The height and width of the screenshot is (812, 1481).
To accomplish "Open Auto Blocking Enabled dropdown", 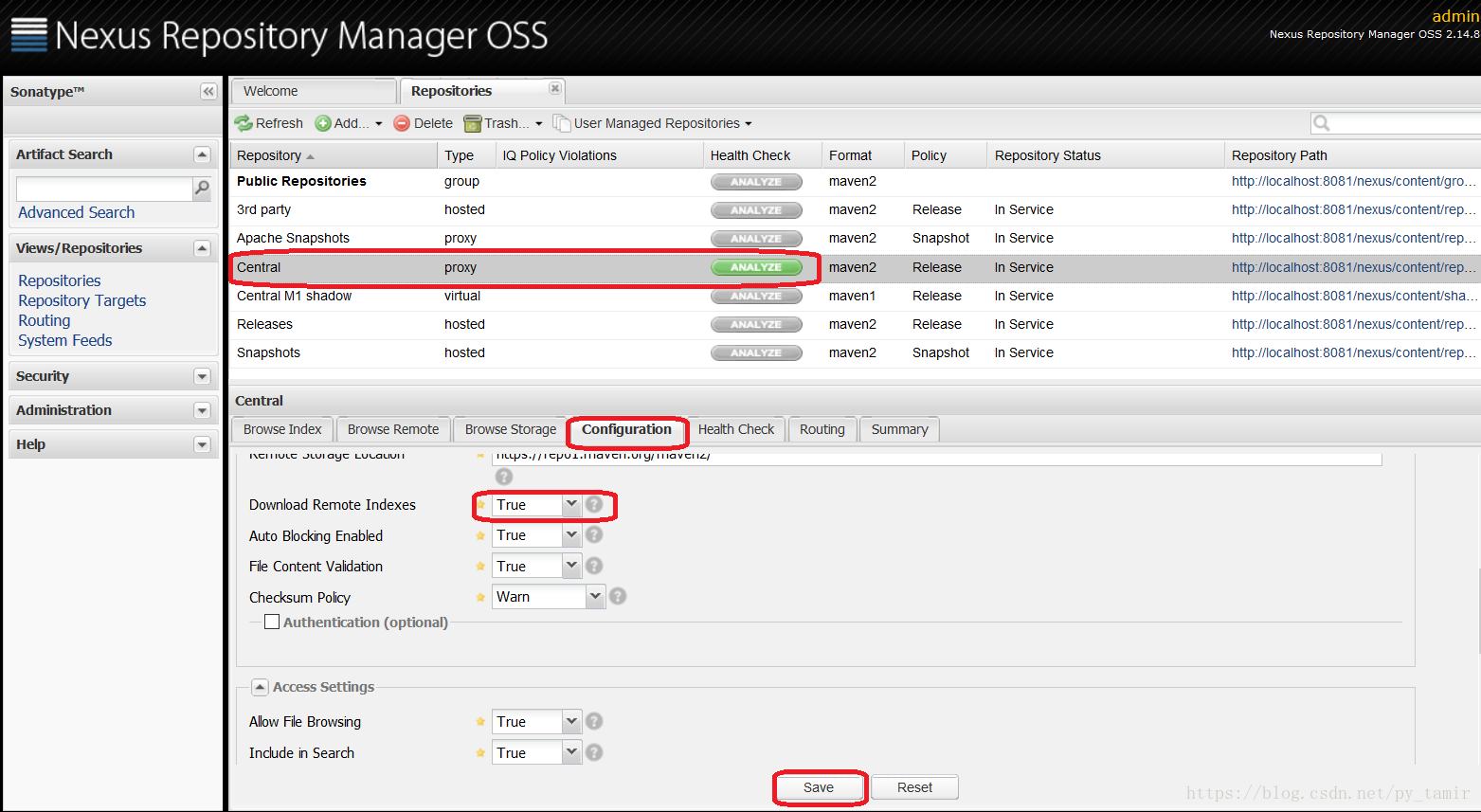I will tap(571, 535).
